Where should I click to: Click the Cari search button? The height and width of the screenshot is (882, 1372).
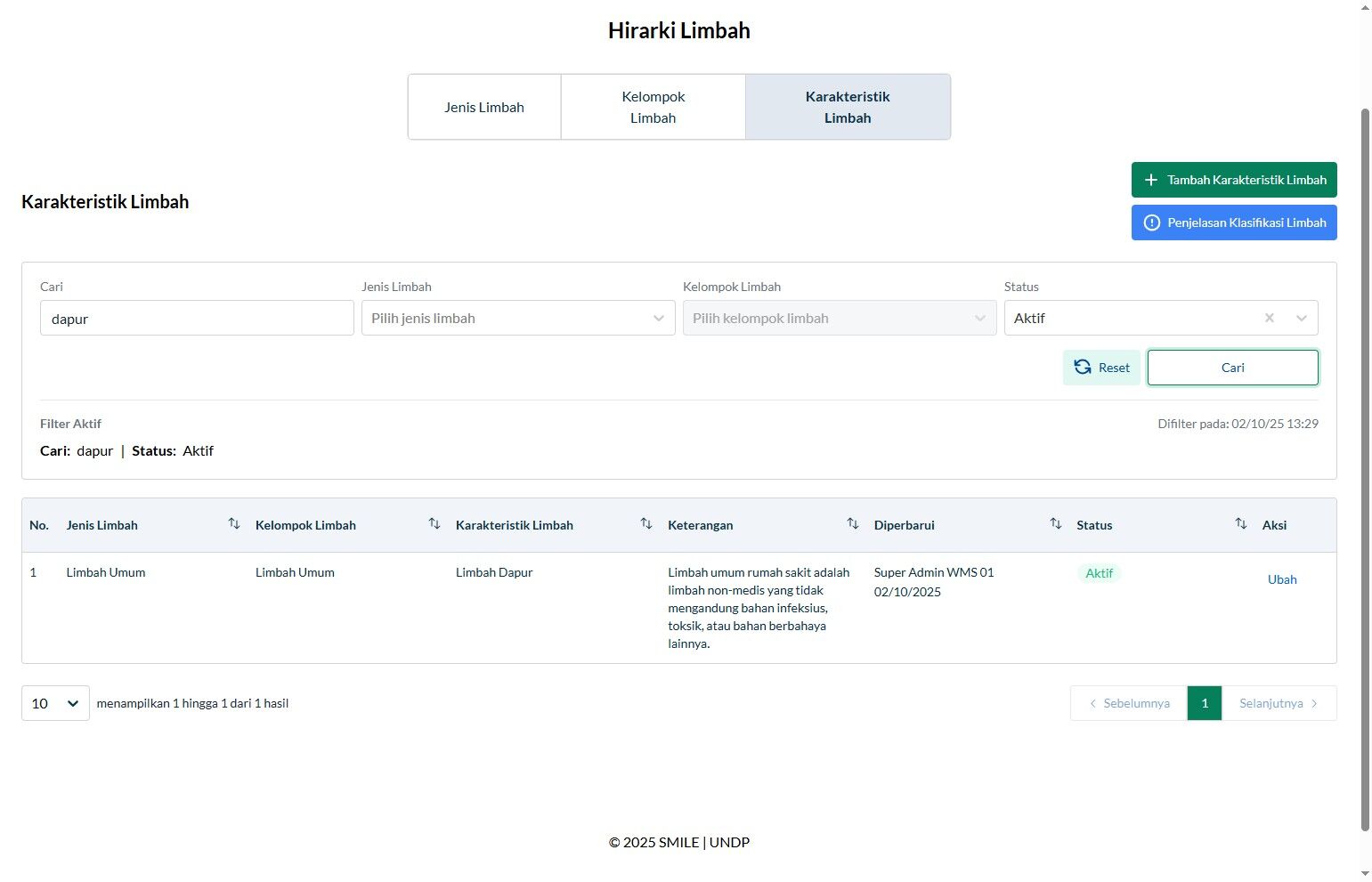[x=1233, y=368]
